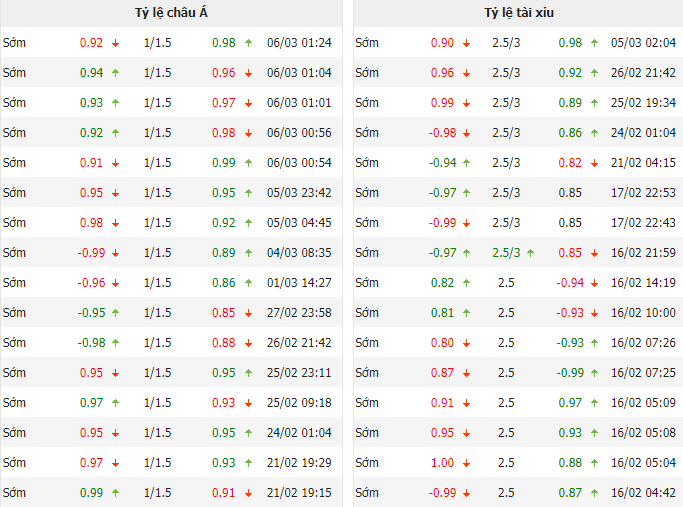Click the red down arrow beside 0.82 in the 21/02 04:15 row
Screen dimensions: 683x507
594,163
